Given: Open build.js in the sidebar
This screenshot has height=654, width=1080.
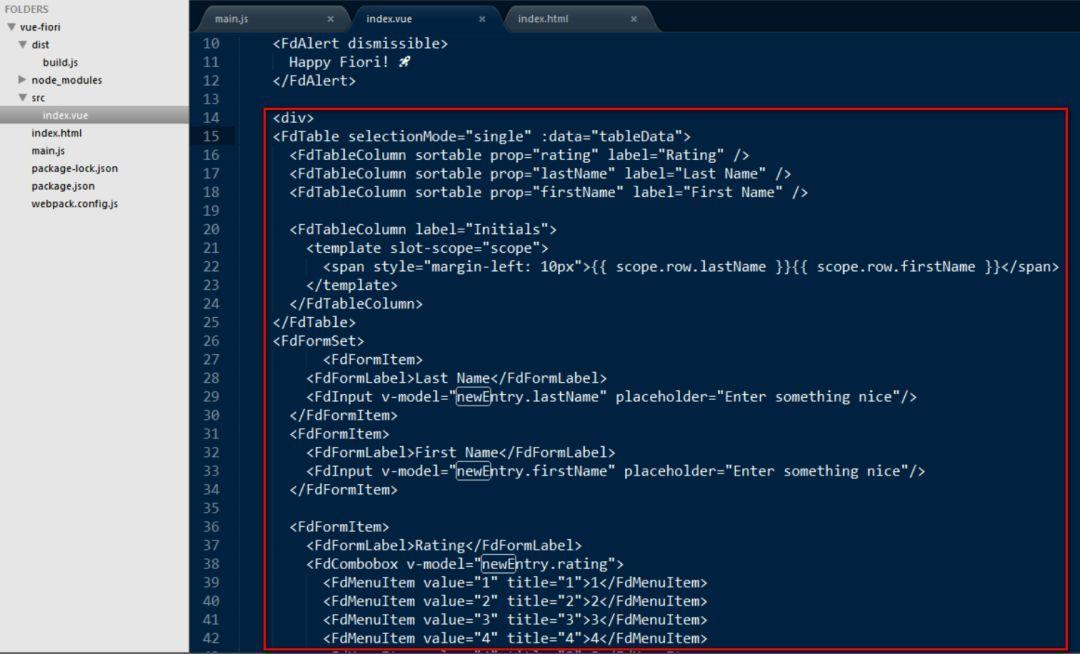Looking at the screenshot, I should point(60,63).
